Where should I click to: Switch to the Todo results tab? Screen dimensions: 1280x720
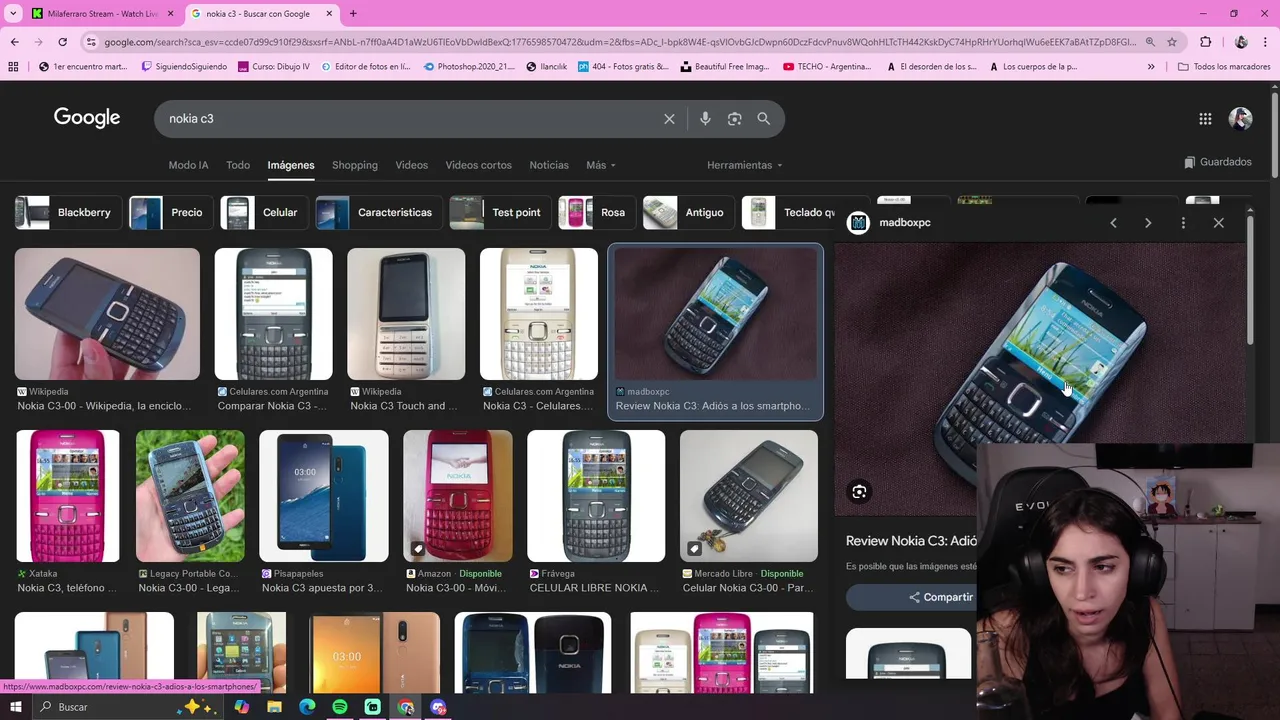238,165
